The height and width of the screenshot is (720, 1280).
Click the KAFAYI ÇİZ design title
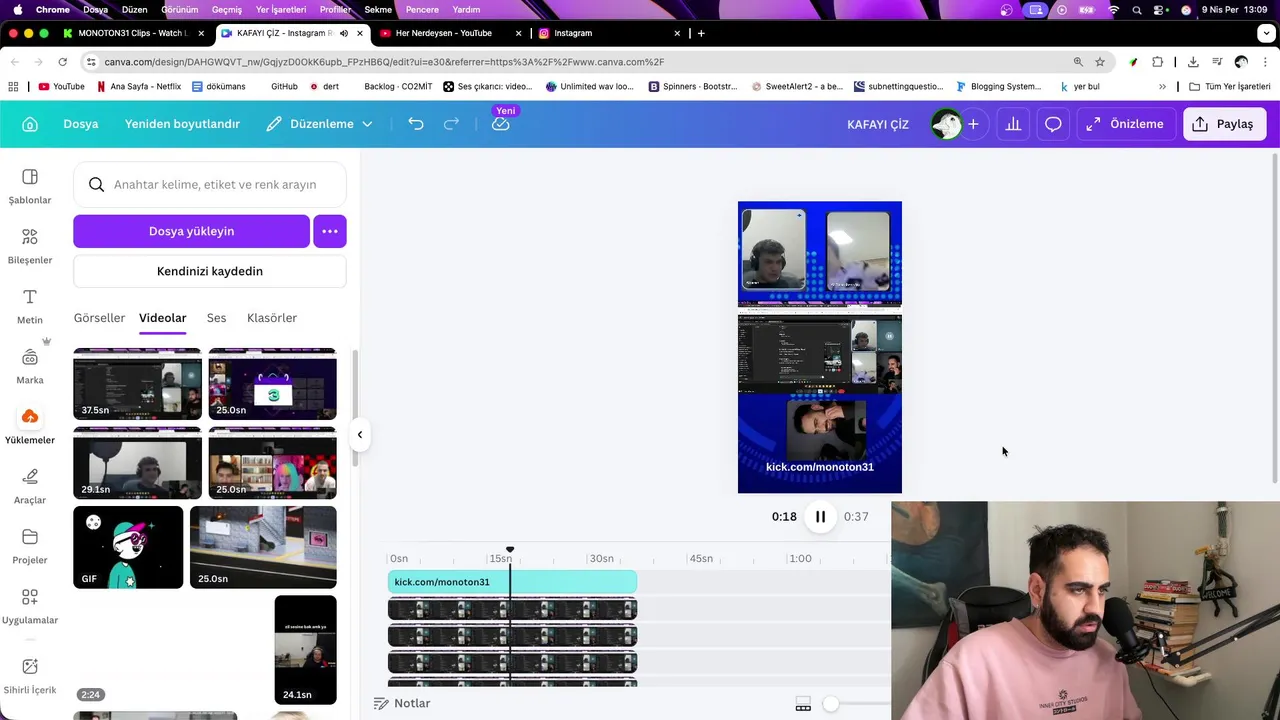[878, 124]
